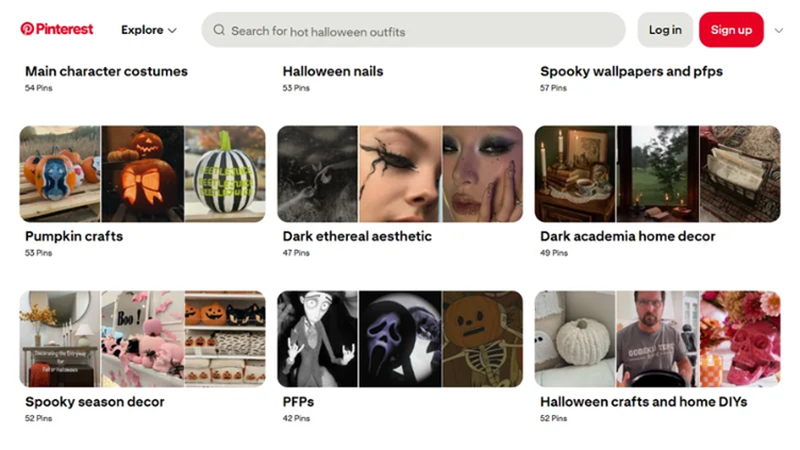
Task: Open the PFPs board title
Action: coord(298,402)
